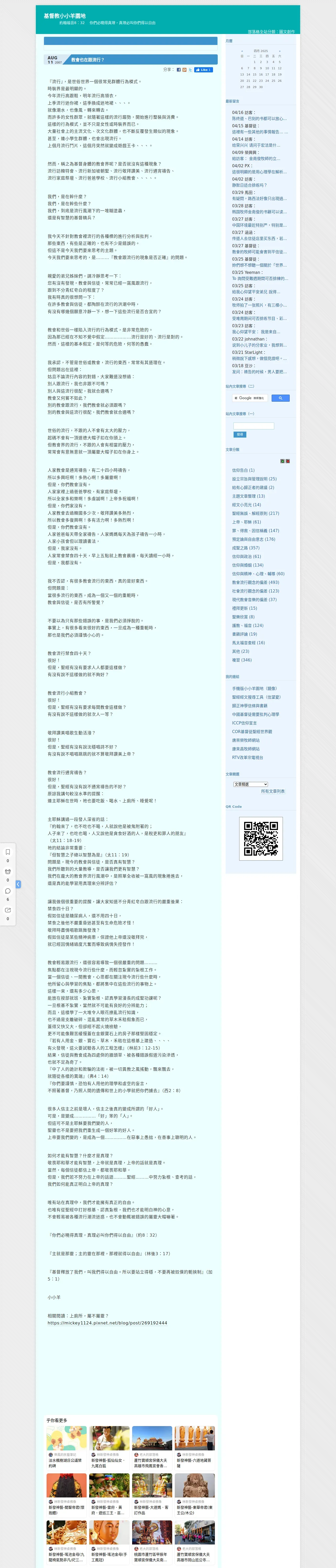Click the 所有文章列表 link

273,791
